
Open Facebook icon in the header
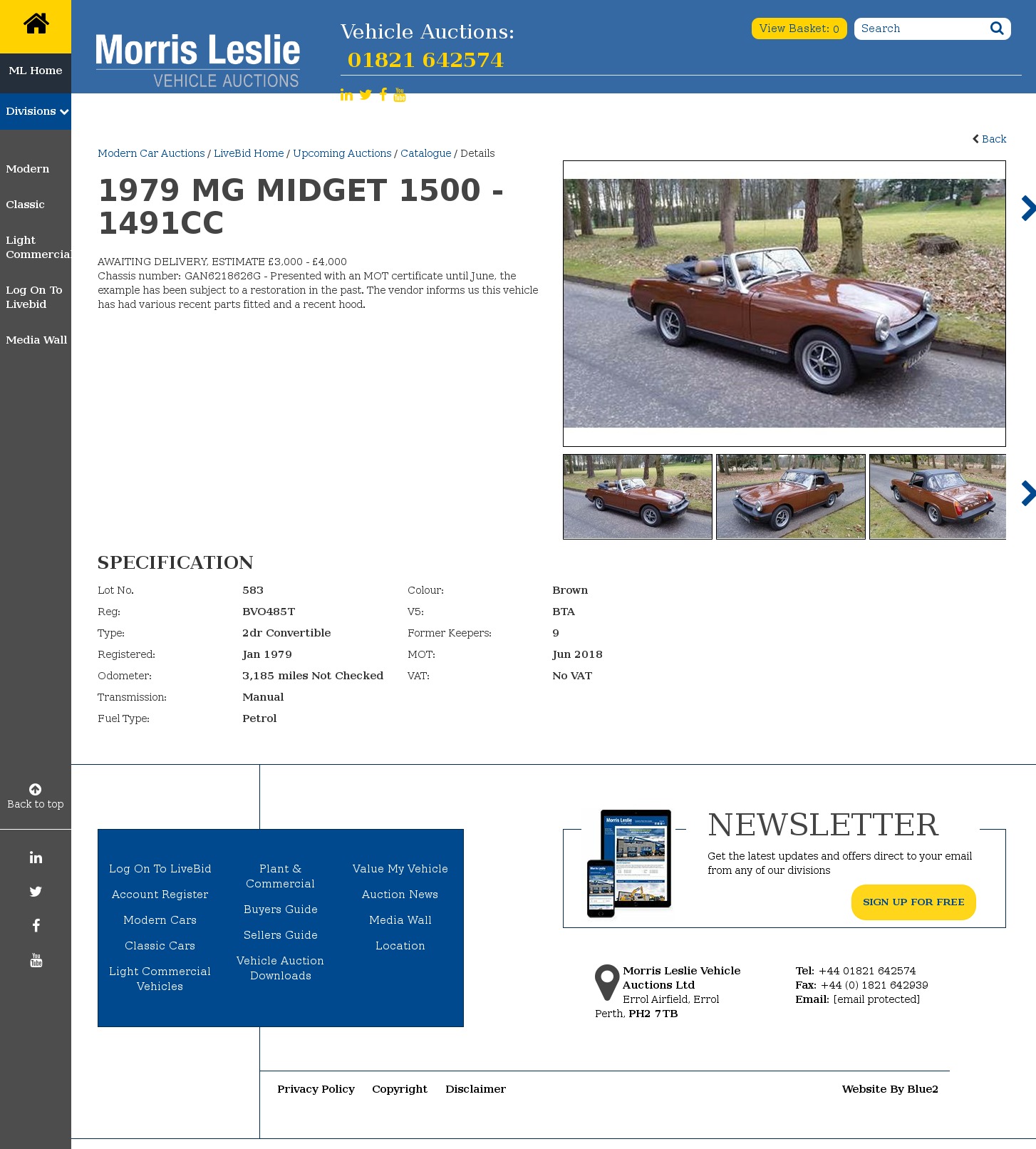tap(383, 95)
